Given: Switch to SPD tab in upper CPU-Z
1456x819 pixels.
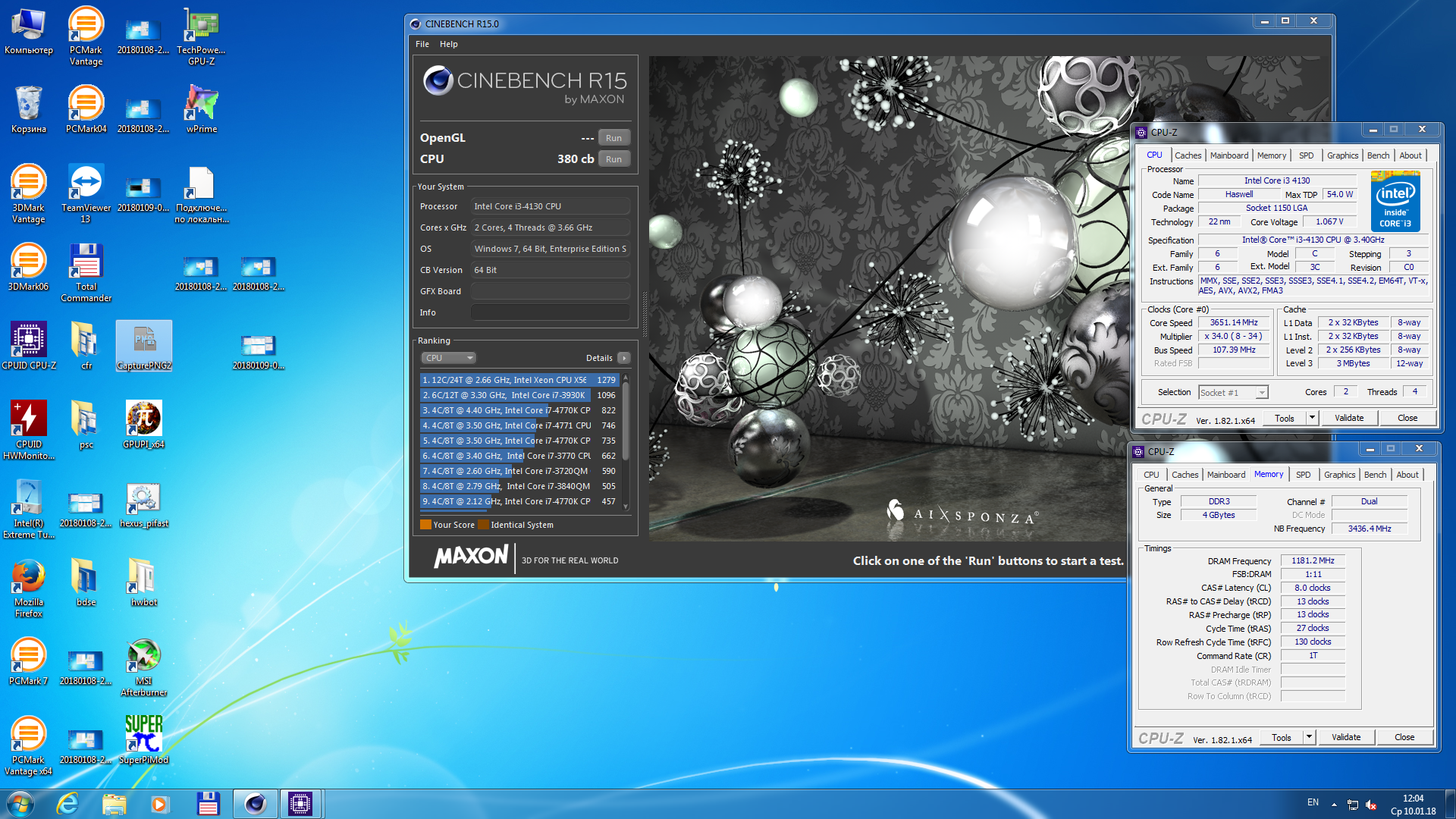Looking at the screenshot, I should tap(1306, 155).
